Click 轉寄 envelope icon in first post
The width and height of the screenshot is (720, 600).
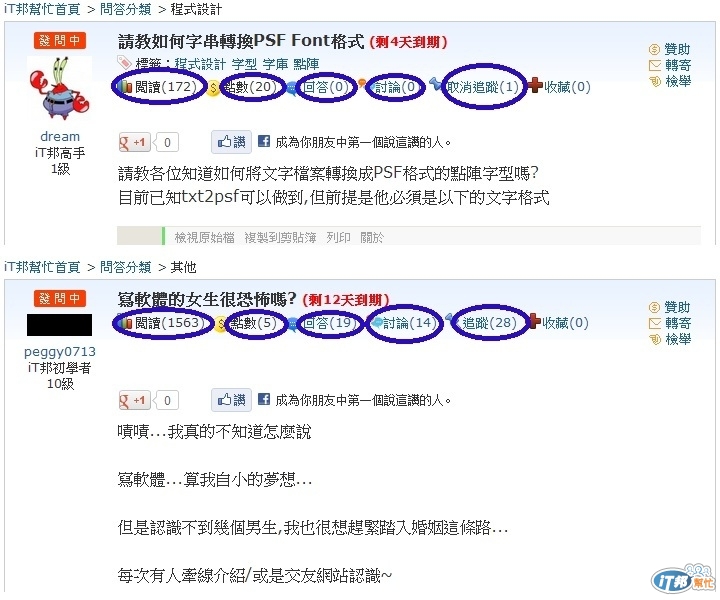coord(655,65)
